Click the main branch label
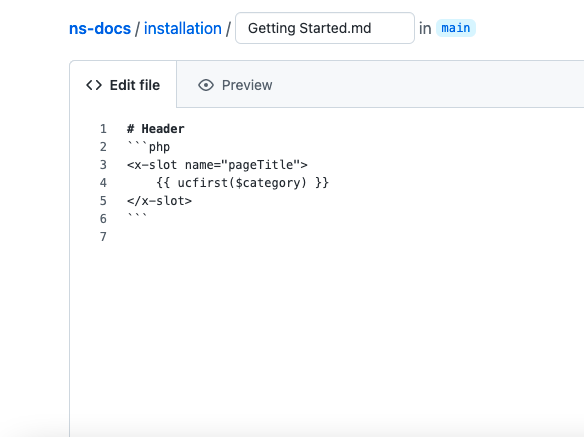Screen dimensions: 584x437 [x=456, y=28]
